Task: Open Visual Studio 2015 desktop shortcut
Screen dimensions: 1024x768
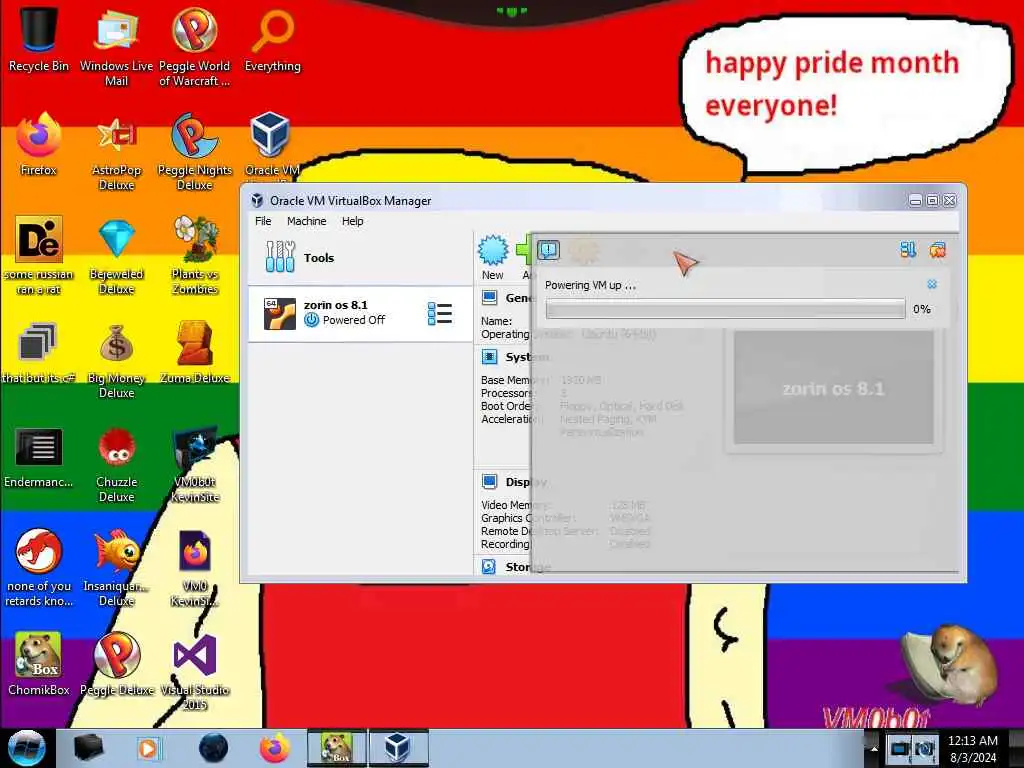Action: pyautogui.click(x=195, y=671)
